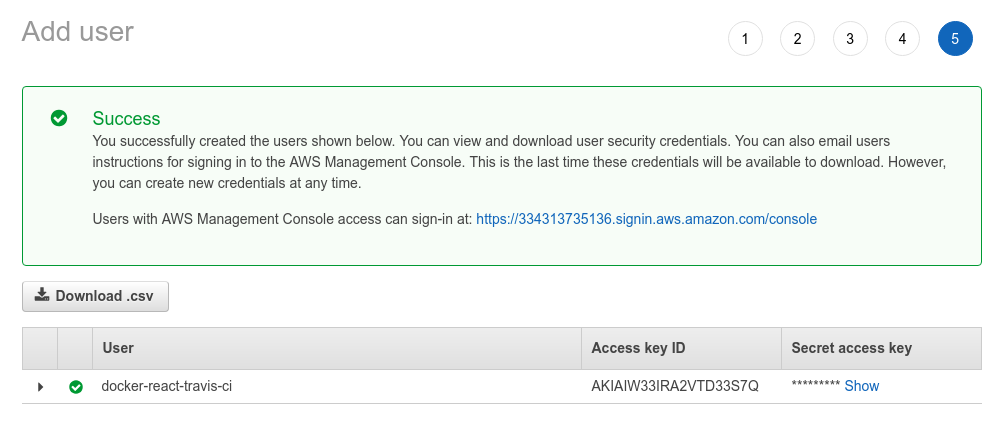Go to step 4 of Add user
1002x437 pixels.
pos(902,39)
